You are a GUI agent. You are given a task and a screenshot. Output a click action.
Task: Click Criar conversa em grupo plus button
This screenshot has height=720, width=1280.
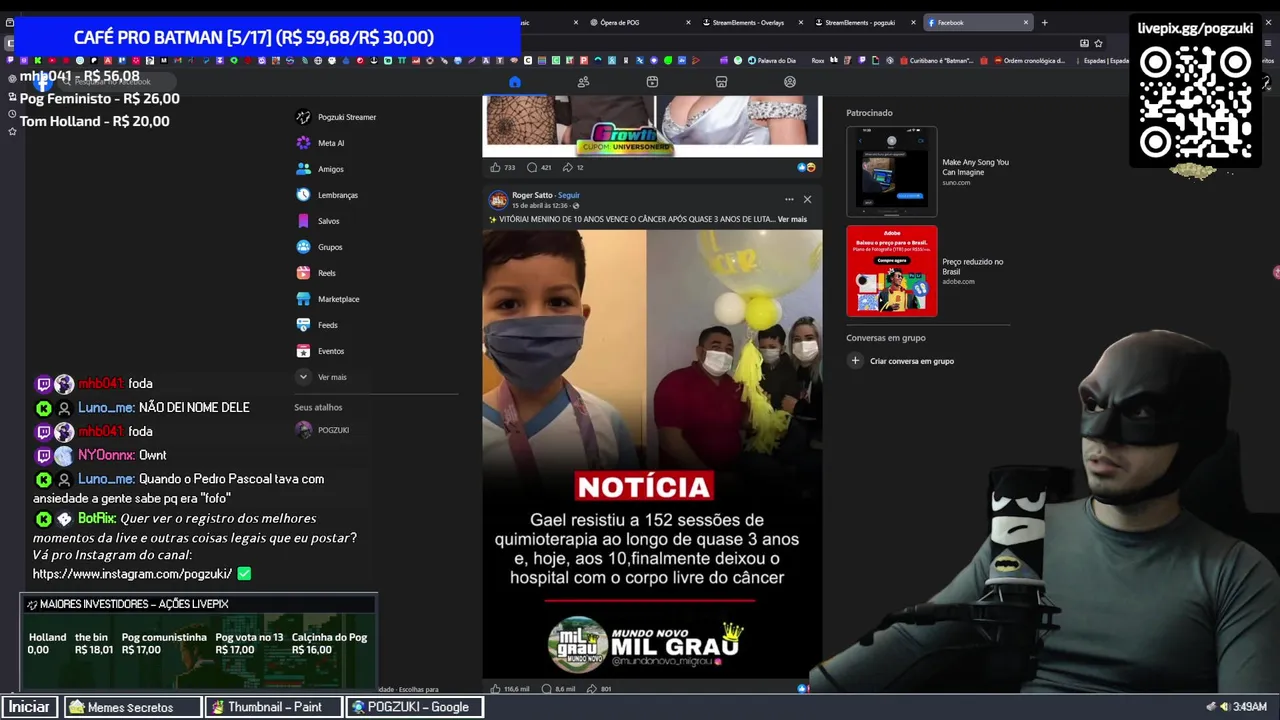[x=855, y=361]
